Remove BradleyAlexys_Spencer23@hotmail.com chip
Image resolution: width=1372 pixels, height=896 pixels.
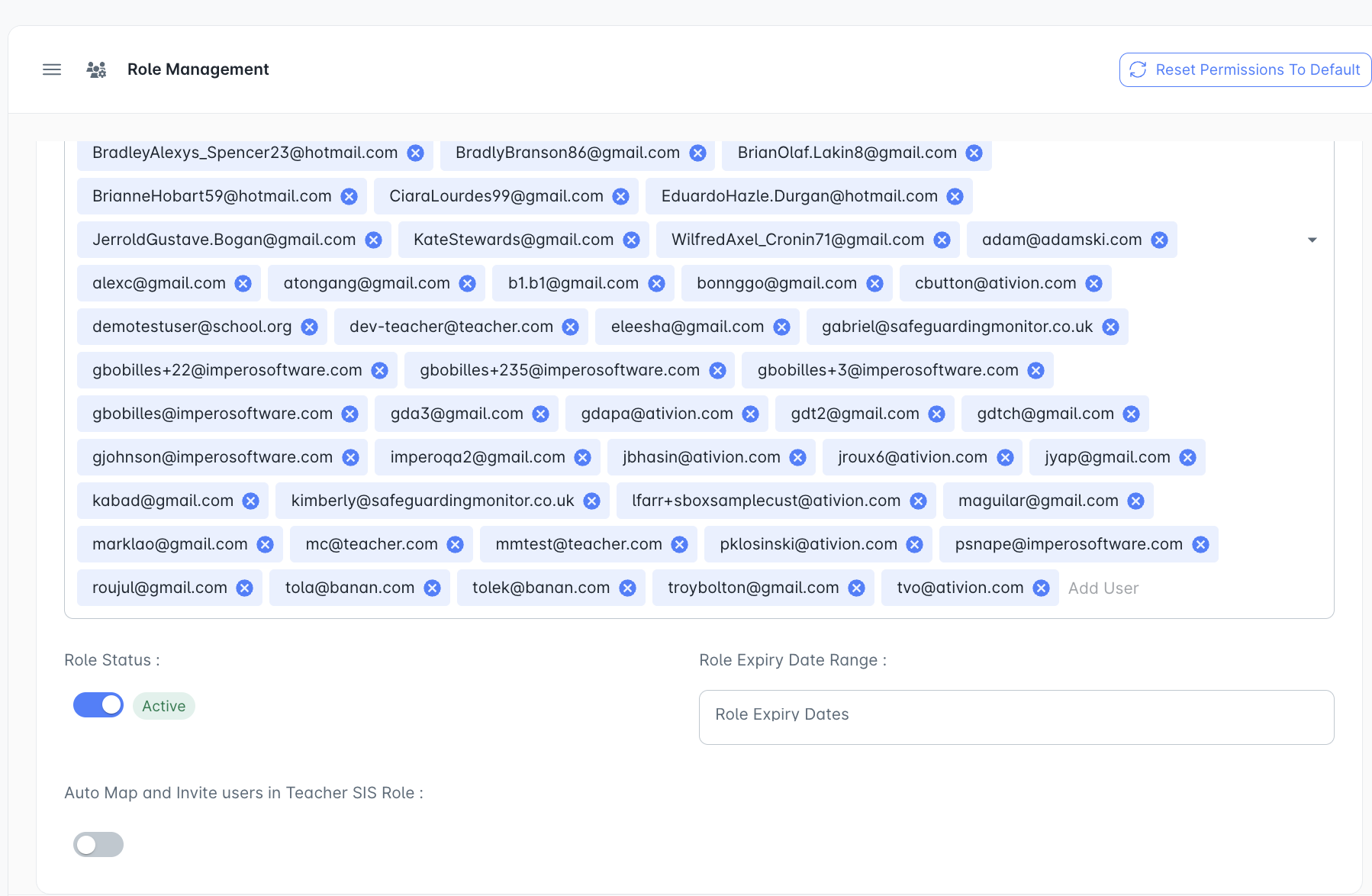[415, 153]
